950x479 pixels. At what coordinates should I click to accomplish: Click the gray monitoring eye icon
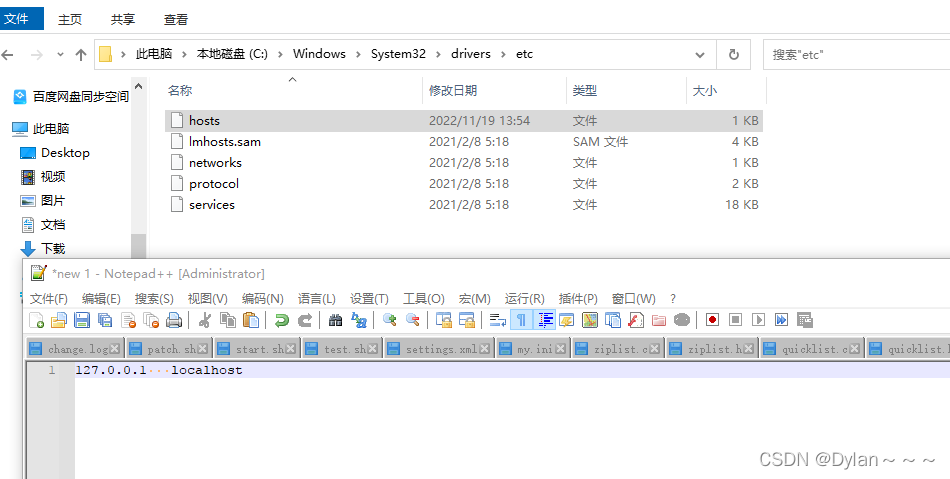682,320
